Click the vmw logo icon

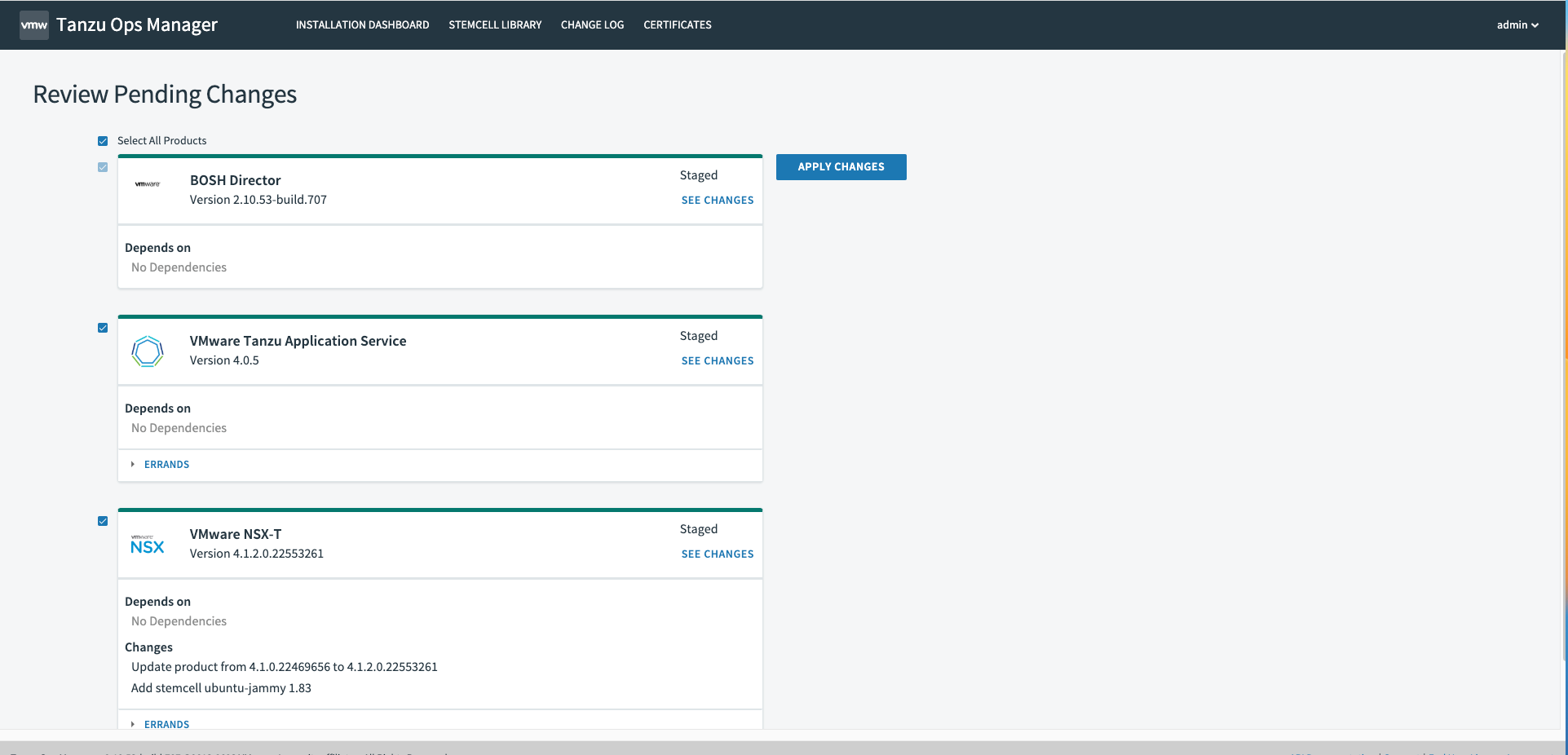[x=33, y=25]
